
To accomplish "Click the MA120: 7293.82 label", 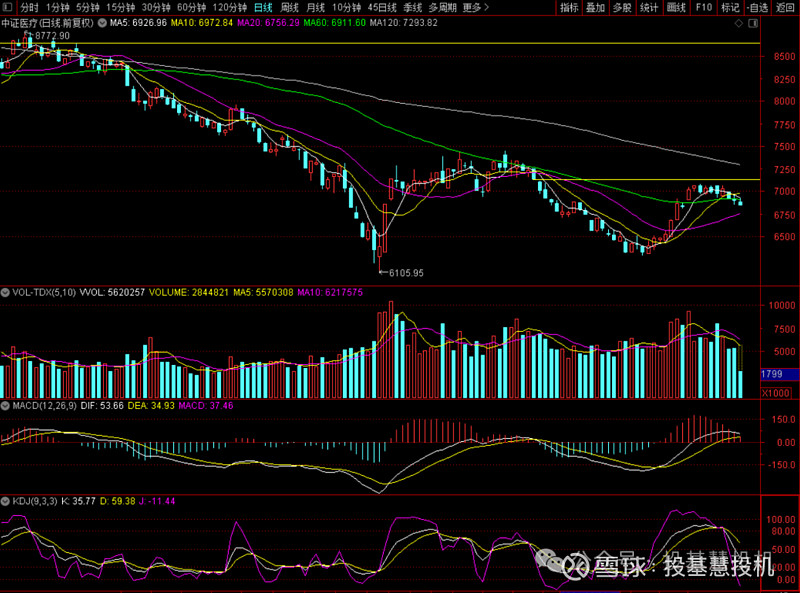I will pos(403,23).
